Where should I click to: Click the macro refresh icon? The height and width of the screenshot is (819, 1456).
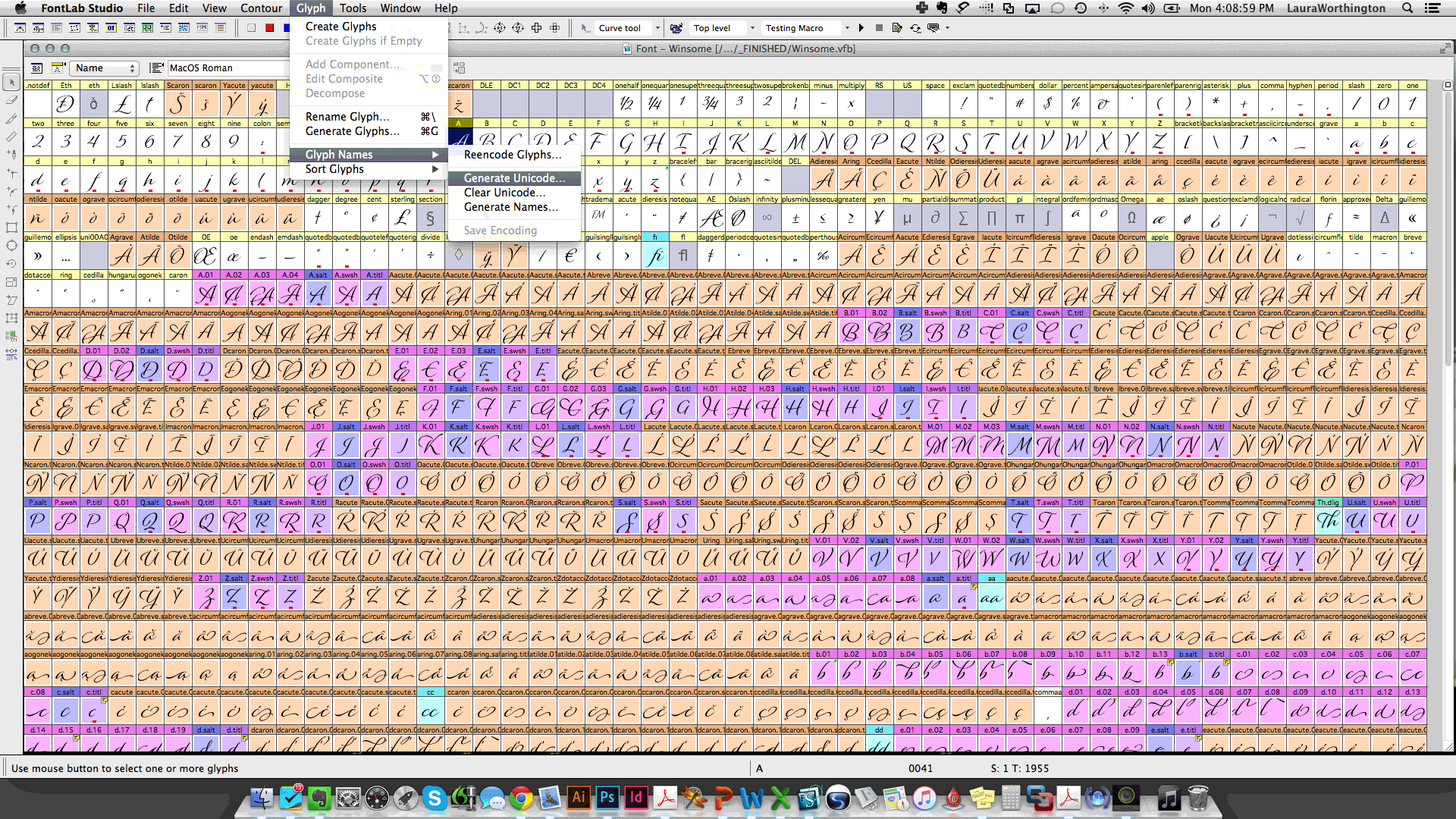pyautogui.click(x=915, y=28)
